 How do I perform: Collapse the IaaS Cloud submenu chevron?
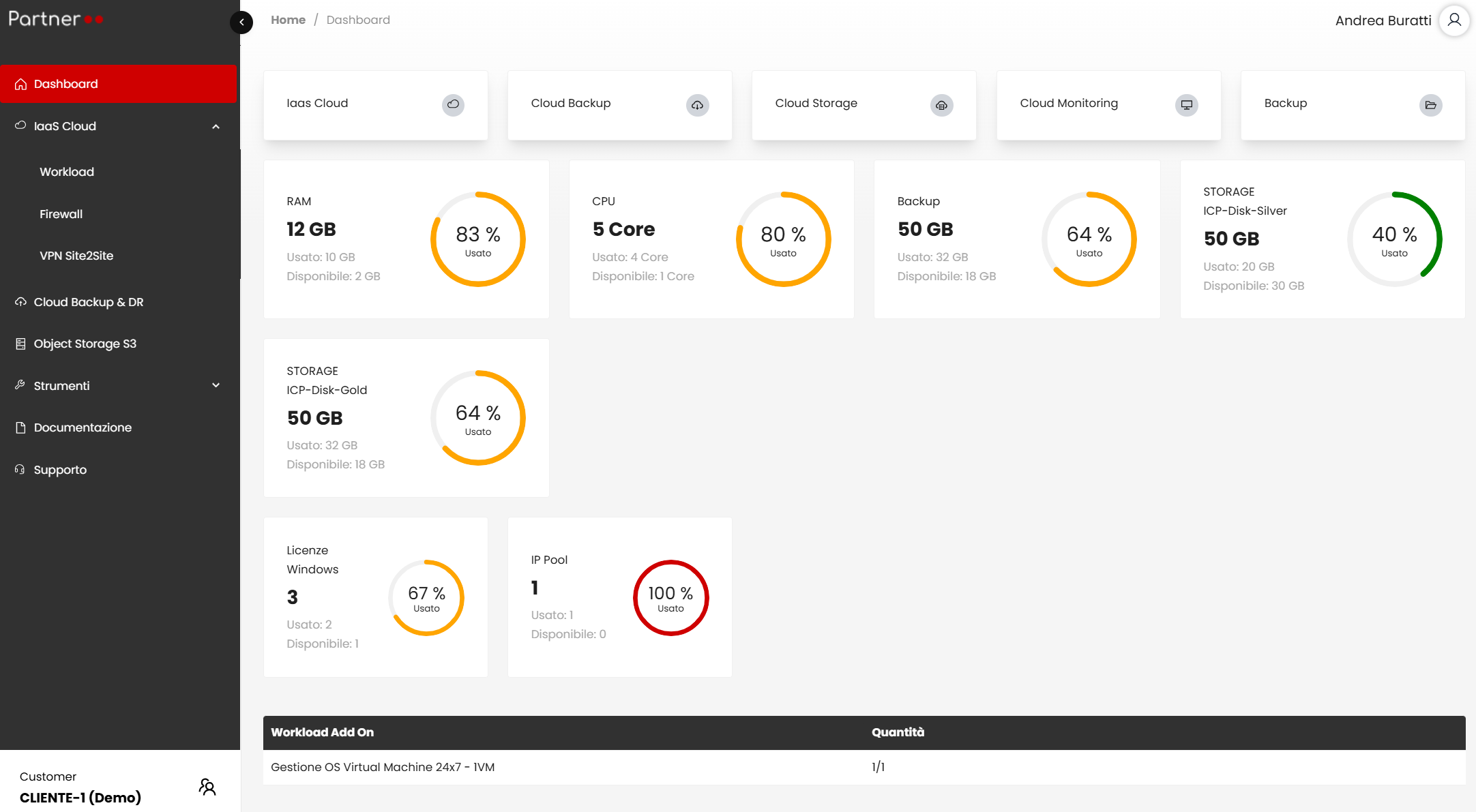(x=216, y=127)
